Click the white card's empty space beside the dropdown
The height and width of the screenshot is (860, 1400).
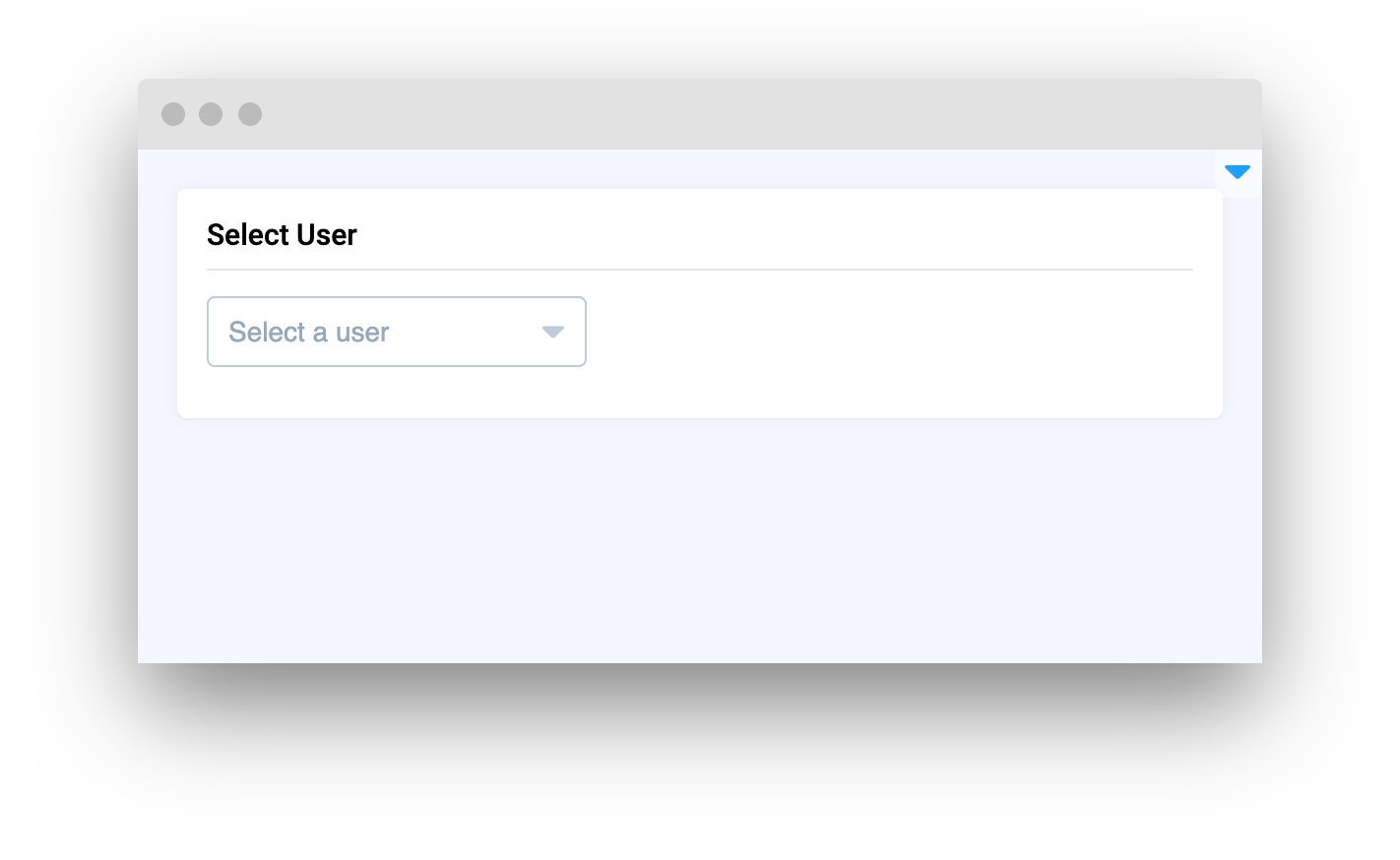point(886,333)
